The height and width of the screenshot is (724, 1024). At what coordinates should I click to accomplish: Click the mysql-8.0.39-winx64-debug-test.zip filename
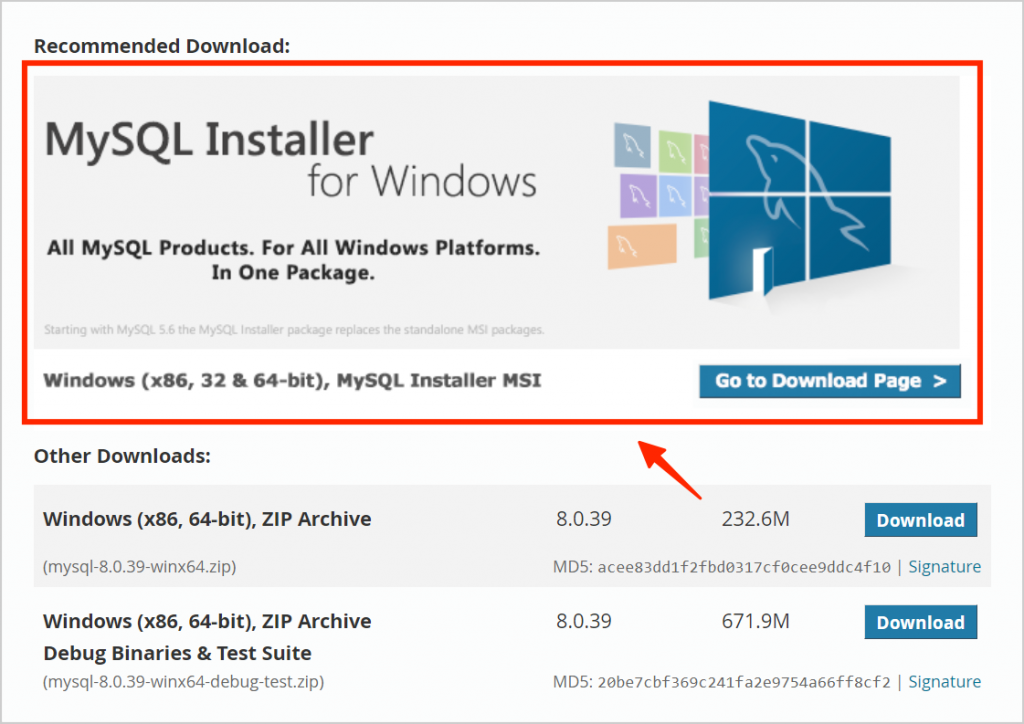(x=183, y=682)
